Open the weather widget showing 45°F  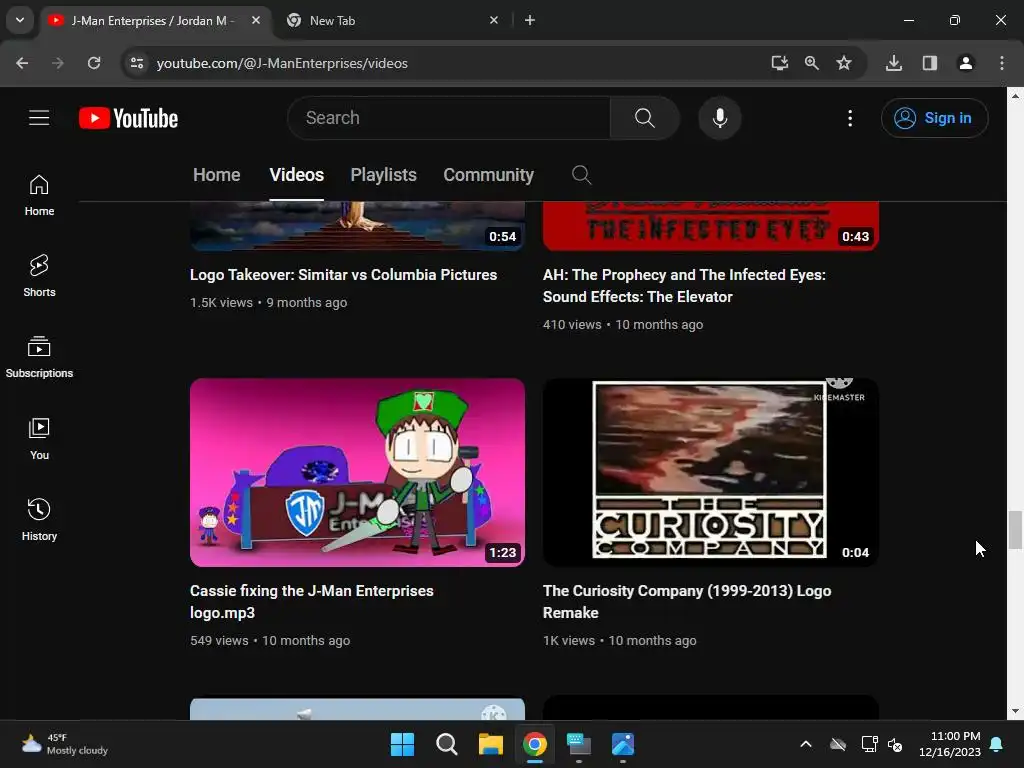click(x=64, y=744)
